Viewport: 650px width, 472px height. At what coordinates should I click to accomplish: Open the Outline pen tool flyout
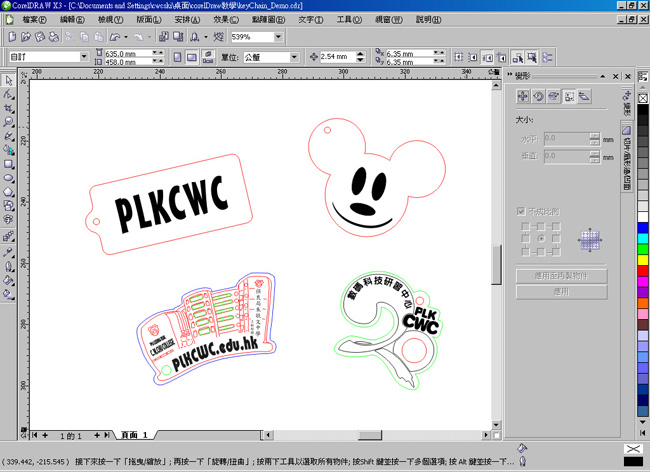[8, 266]
